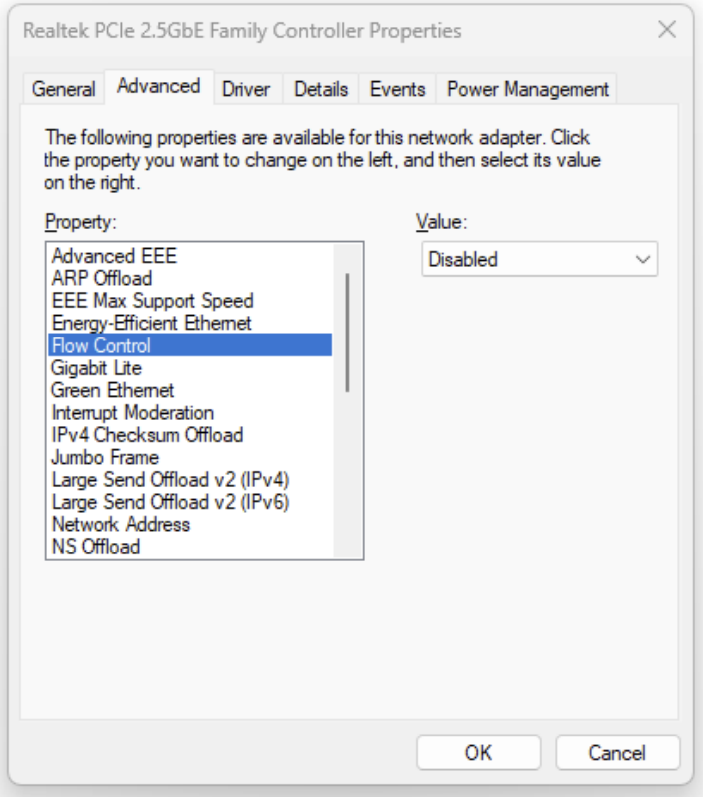Open the Driver tab
The image size is (703, 797).
click(247, 89)
